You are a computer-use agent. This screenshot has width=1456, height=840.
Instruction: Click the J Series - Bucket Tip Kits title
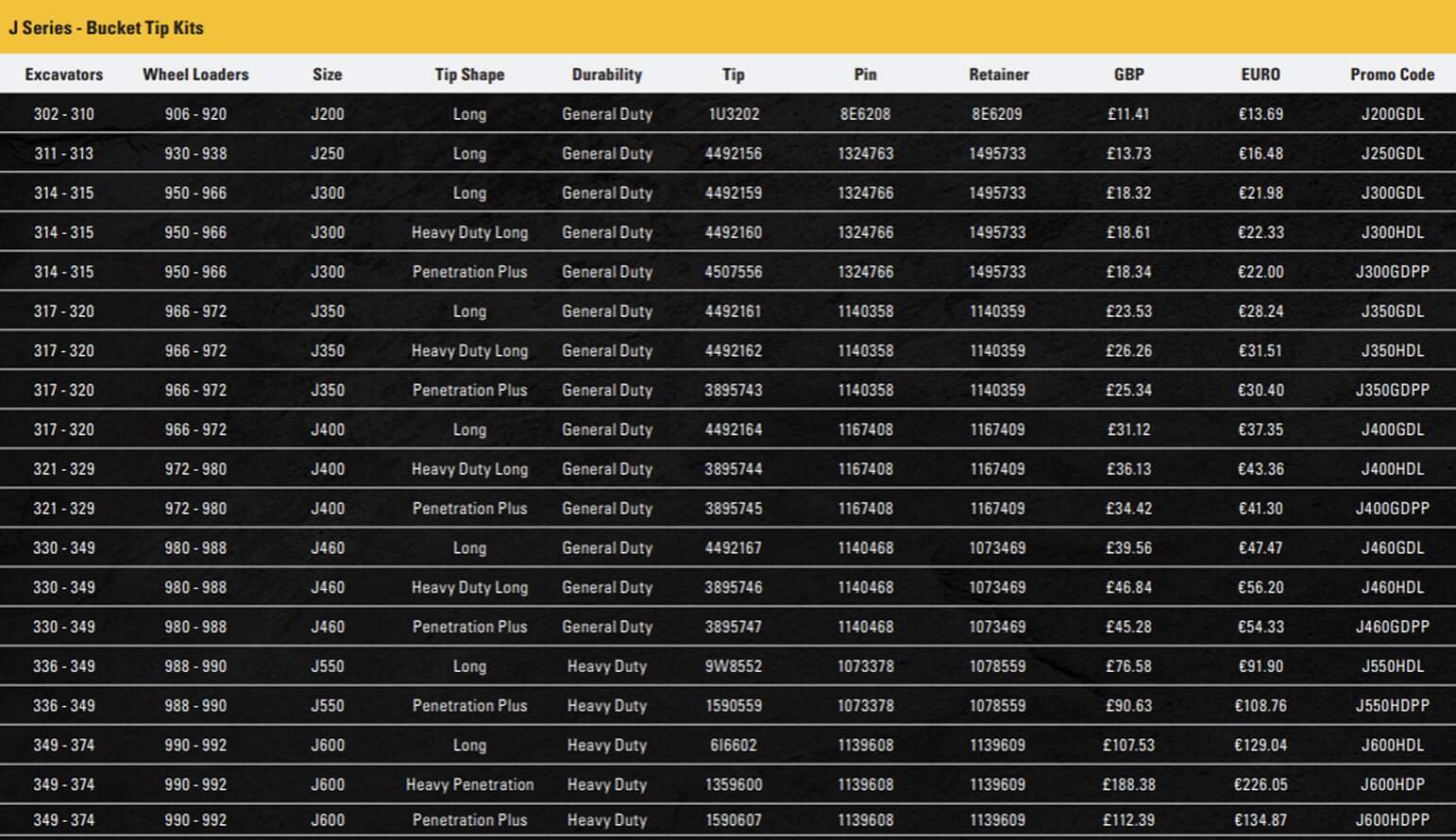[x=106, y=27]
